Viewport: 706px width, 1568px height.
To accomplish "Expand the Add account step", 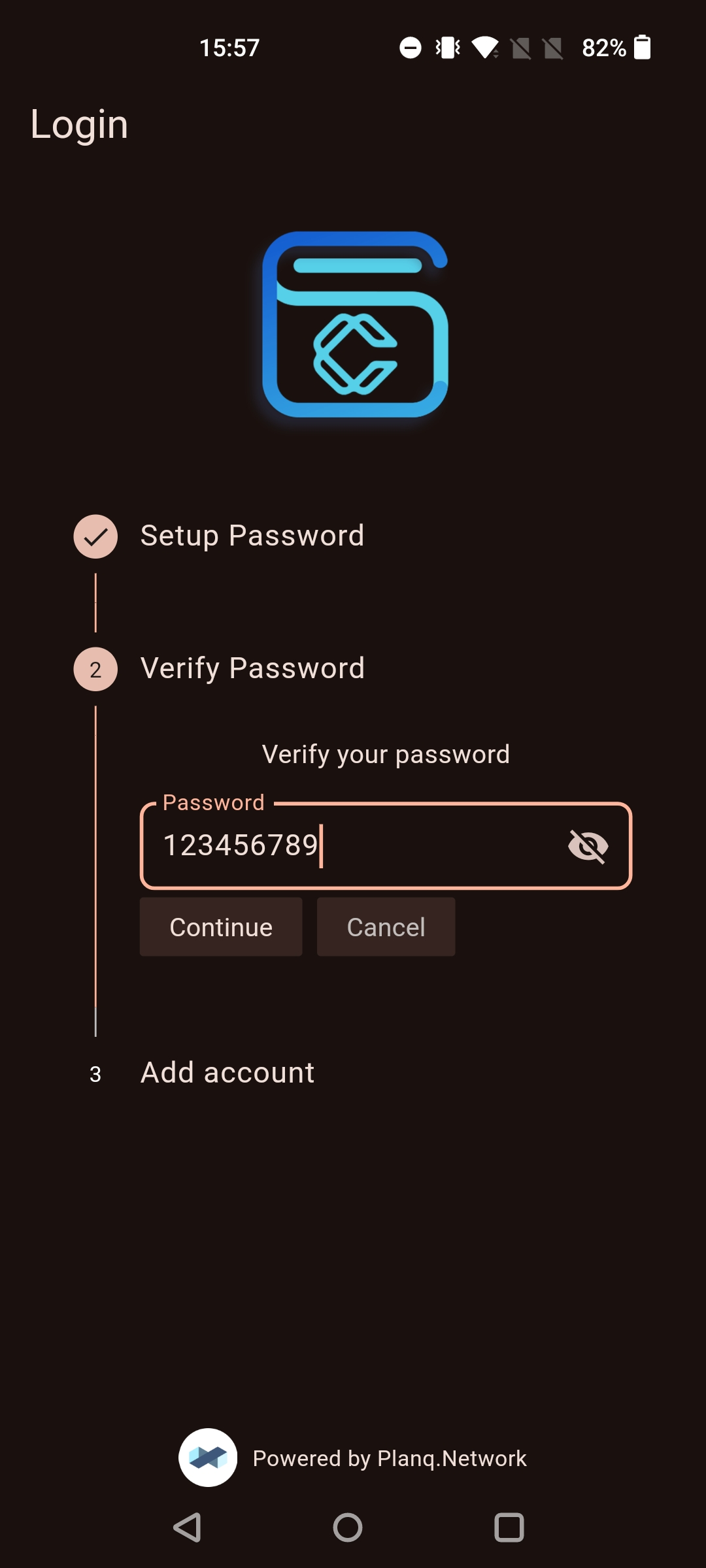I will 227,1073.
